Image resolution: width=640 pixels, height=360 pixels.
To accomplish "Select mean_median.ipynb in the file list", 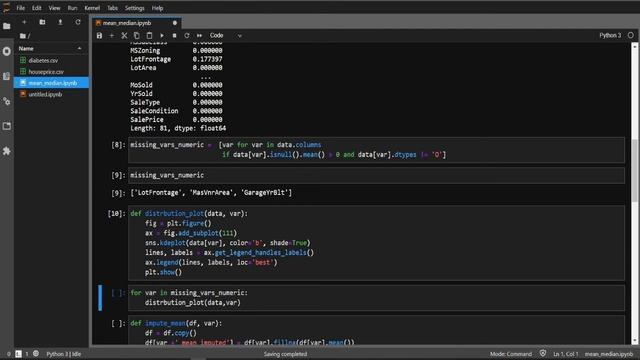I will tap(51, 83).
